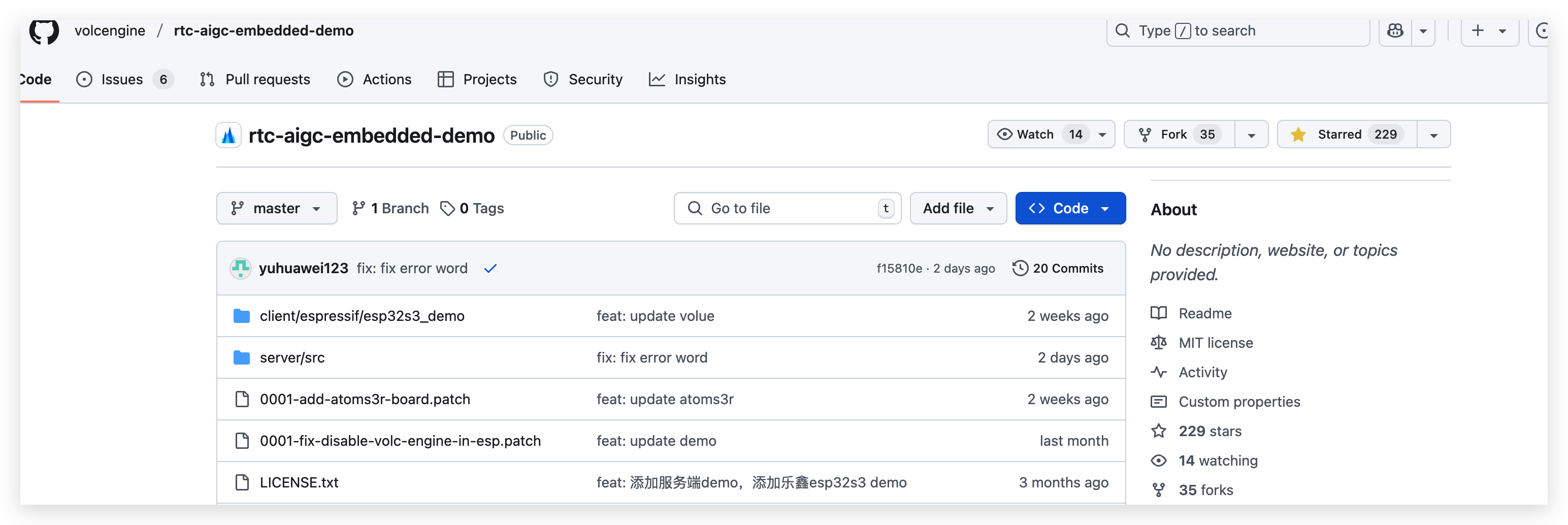
Task: Go to the Actions tab
Action: [374, 79]
